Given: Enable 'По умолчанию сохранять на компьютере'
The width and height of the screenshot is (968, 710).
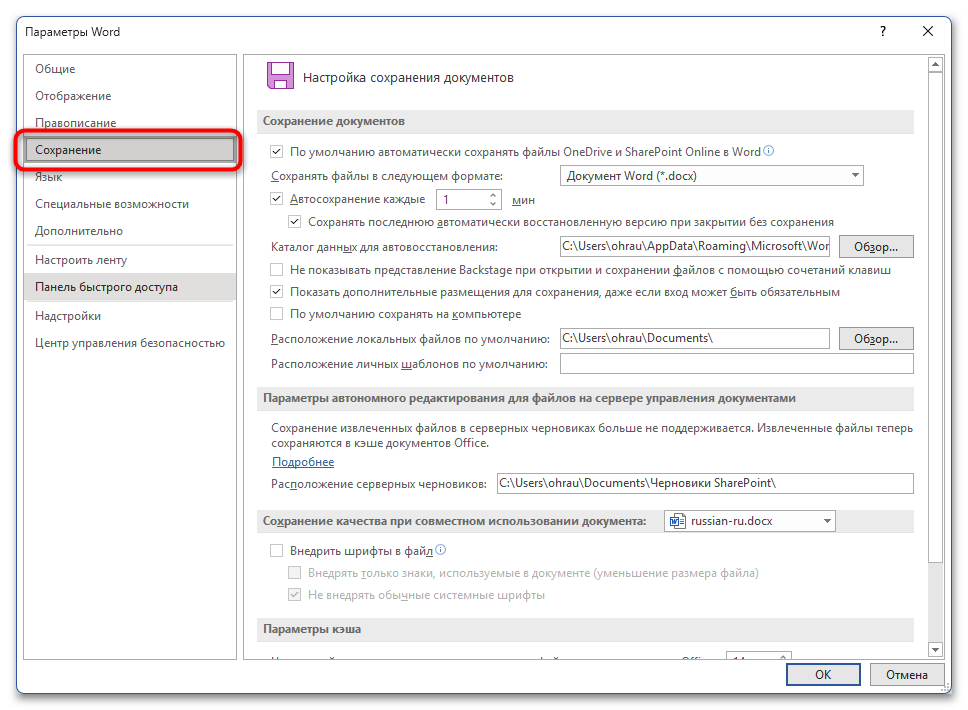Looking at the screenshot, I should click(x=277, y=314).
